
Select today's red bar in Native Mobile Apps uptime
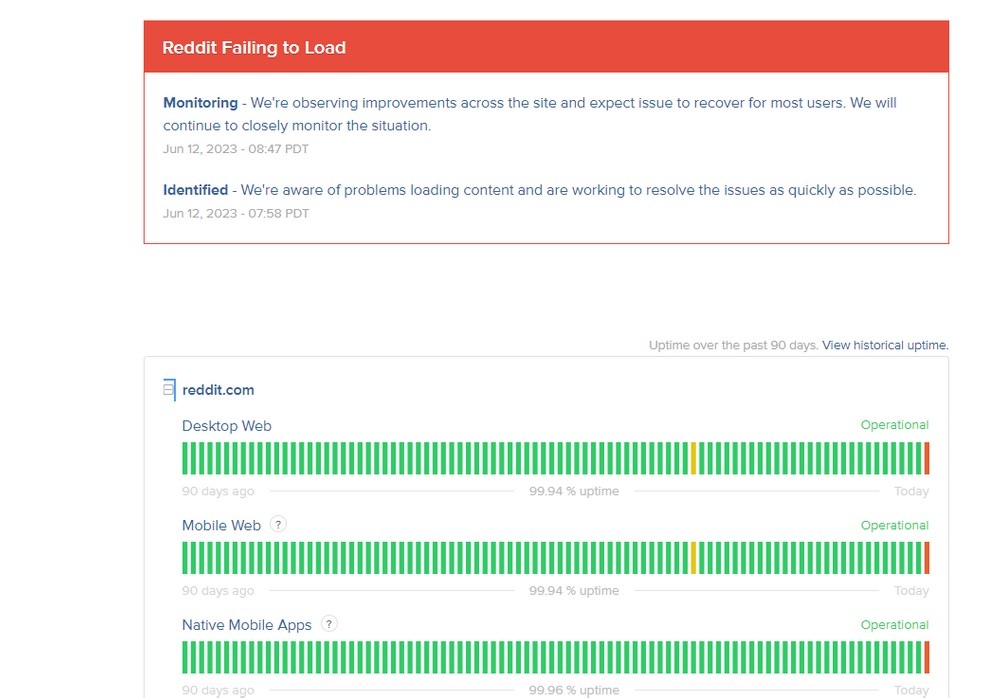coord(927,657)
